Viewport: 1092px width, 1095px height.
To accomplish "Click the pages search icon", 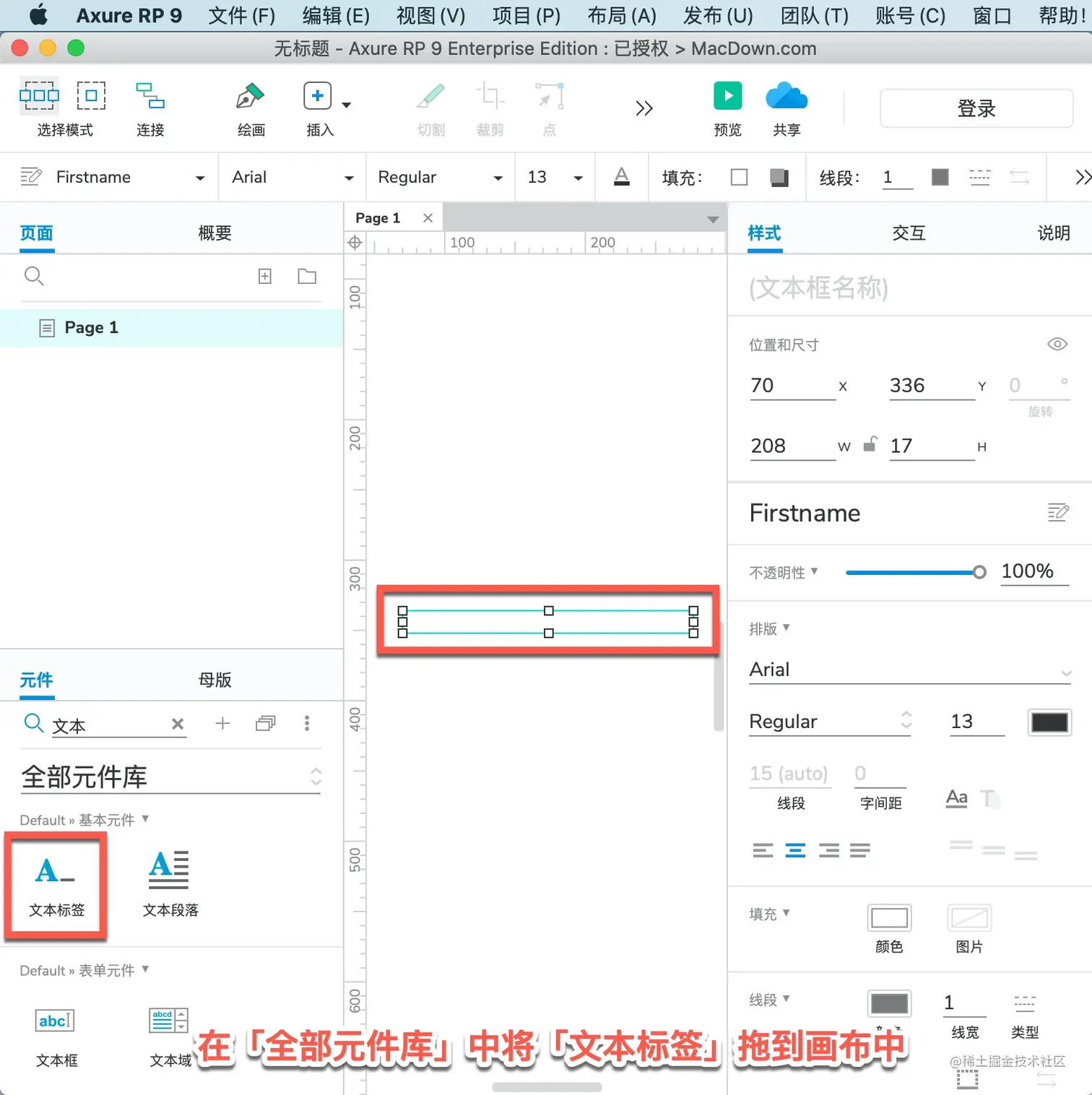I will pos(34,276).
